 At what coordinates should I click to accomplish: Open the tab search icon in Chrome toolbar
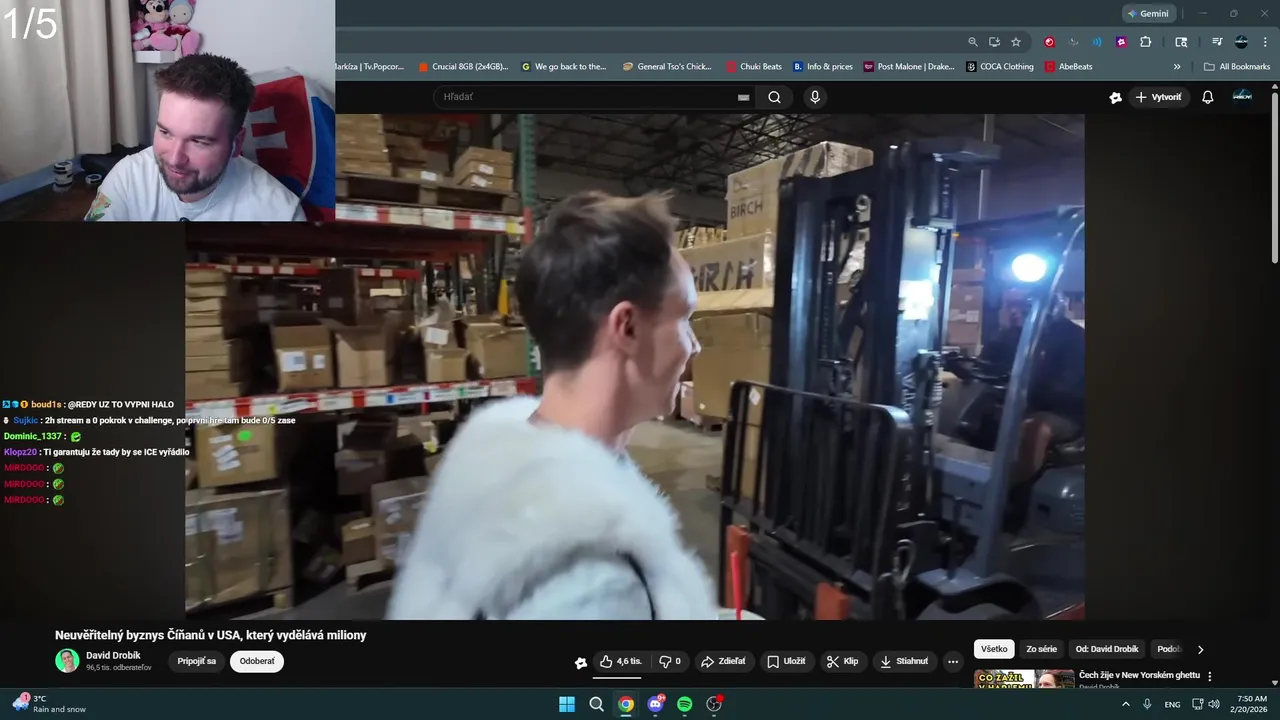coord(1181,42)
